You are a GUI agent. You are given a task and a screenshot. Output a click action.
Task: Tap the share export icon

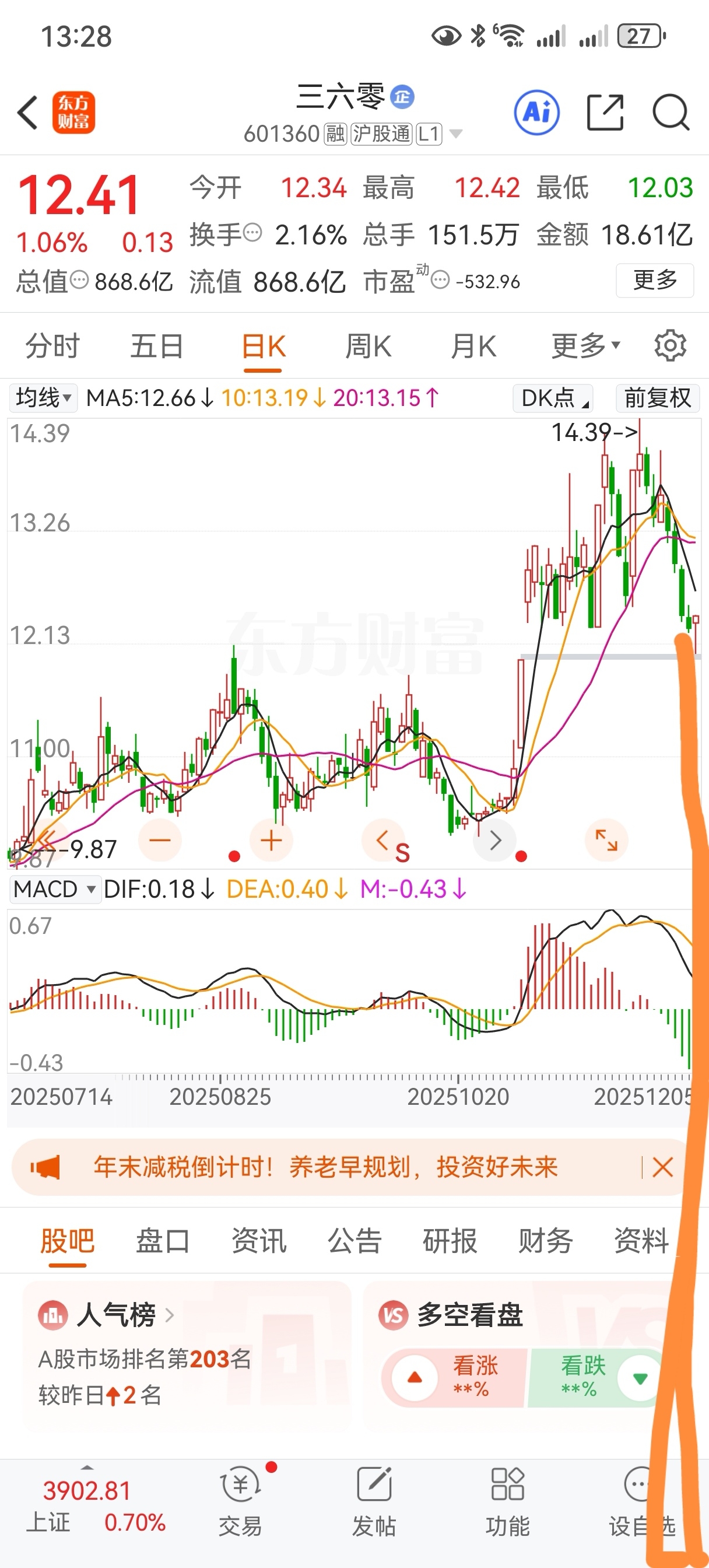[605, 113]
